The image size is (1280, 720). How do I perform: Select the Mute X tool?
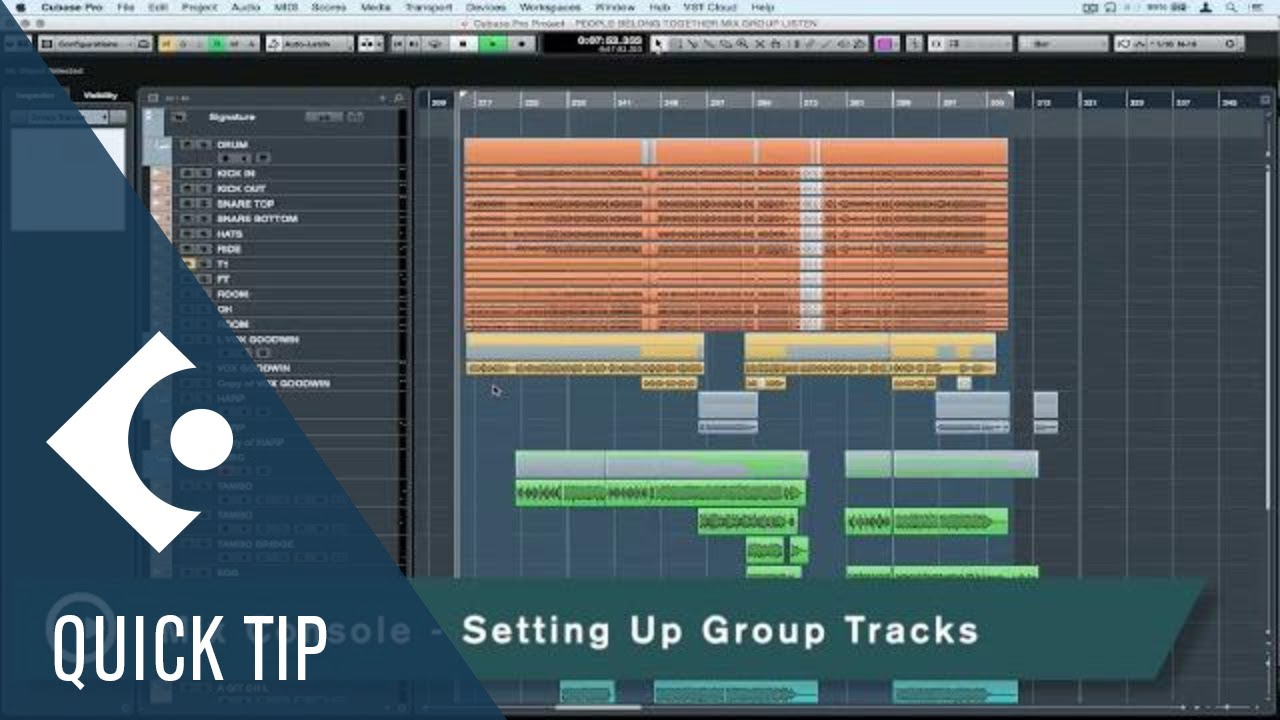760,44
